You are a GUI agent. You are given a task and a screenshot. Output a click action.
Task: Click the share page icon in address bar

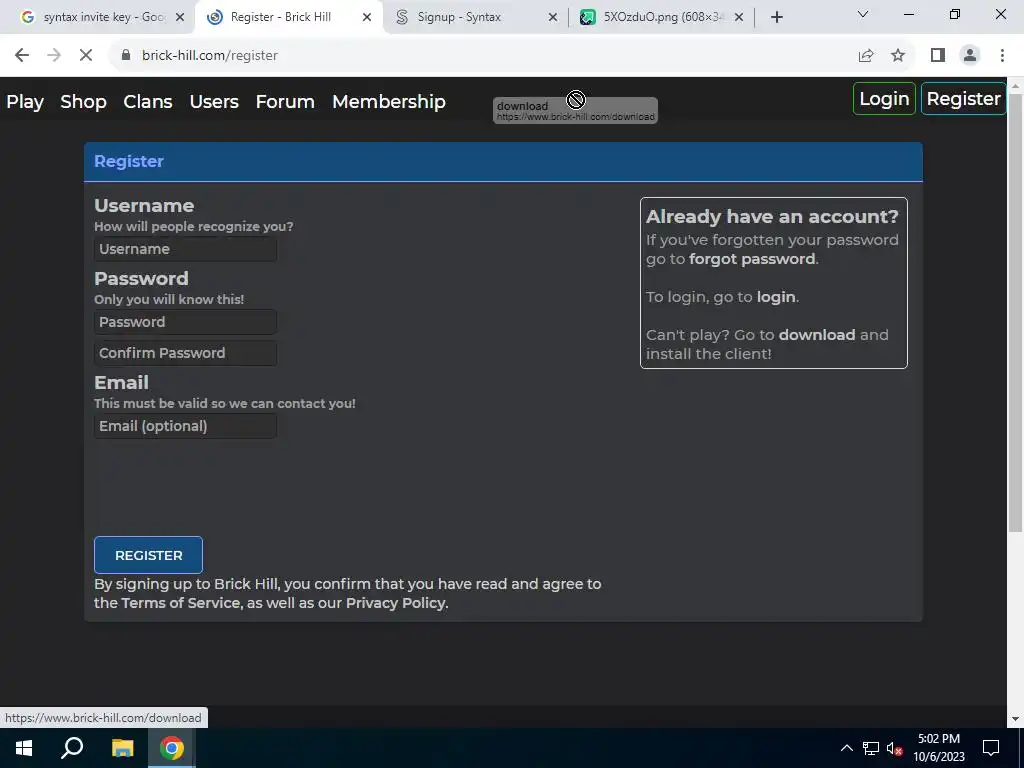(x=866, y=56)
